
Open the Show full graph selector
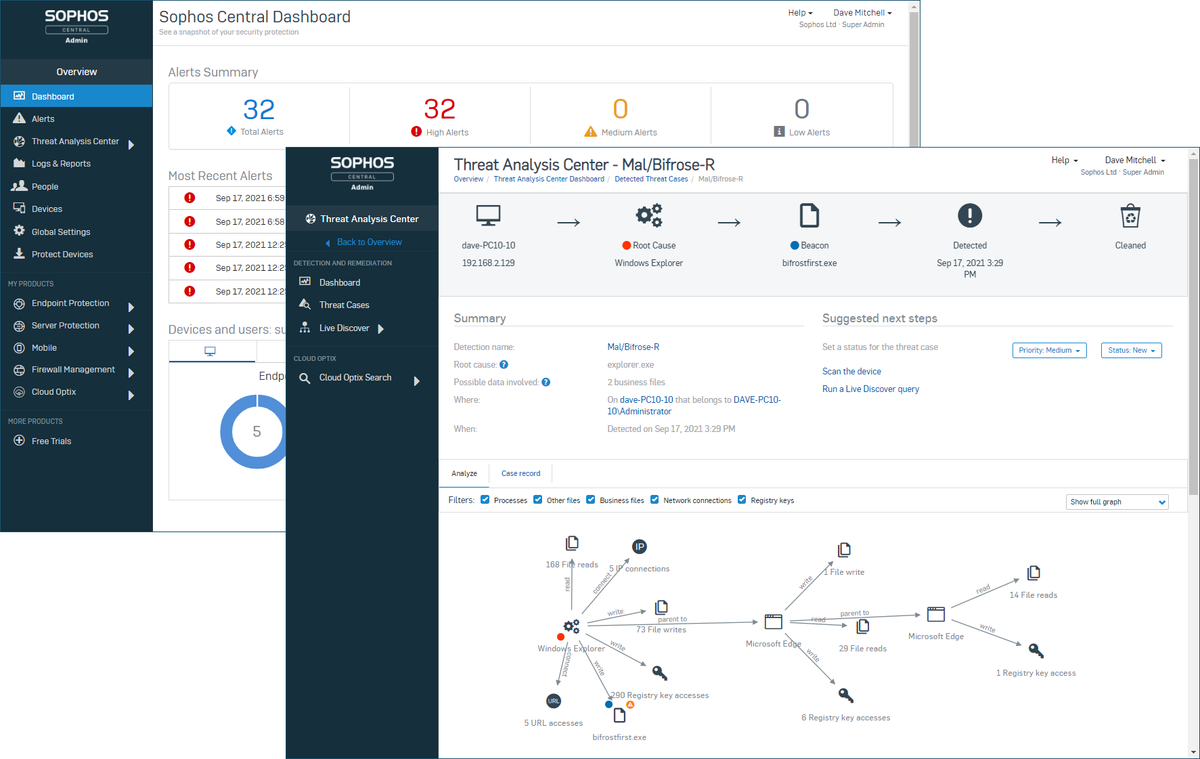1116,502
